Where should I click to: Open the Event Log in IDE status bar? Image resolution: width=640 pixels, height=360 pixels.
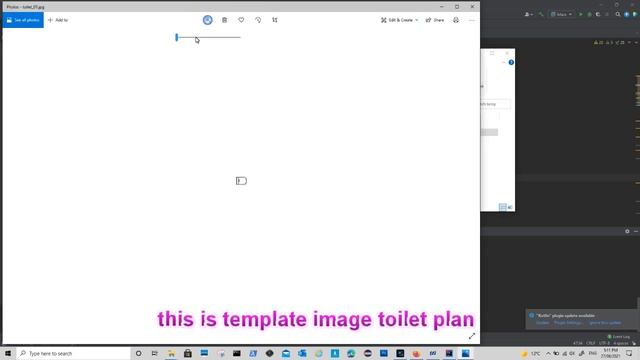[618, 337]
